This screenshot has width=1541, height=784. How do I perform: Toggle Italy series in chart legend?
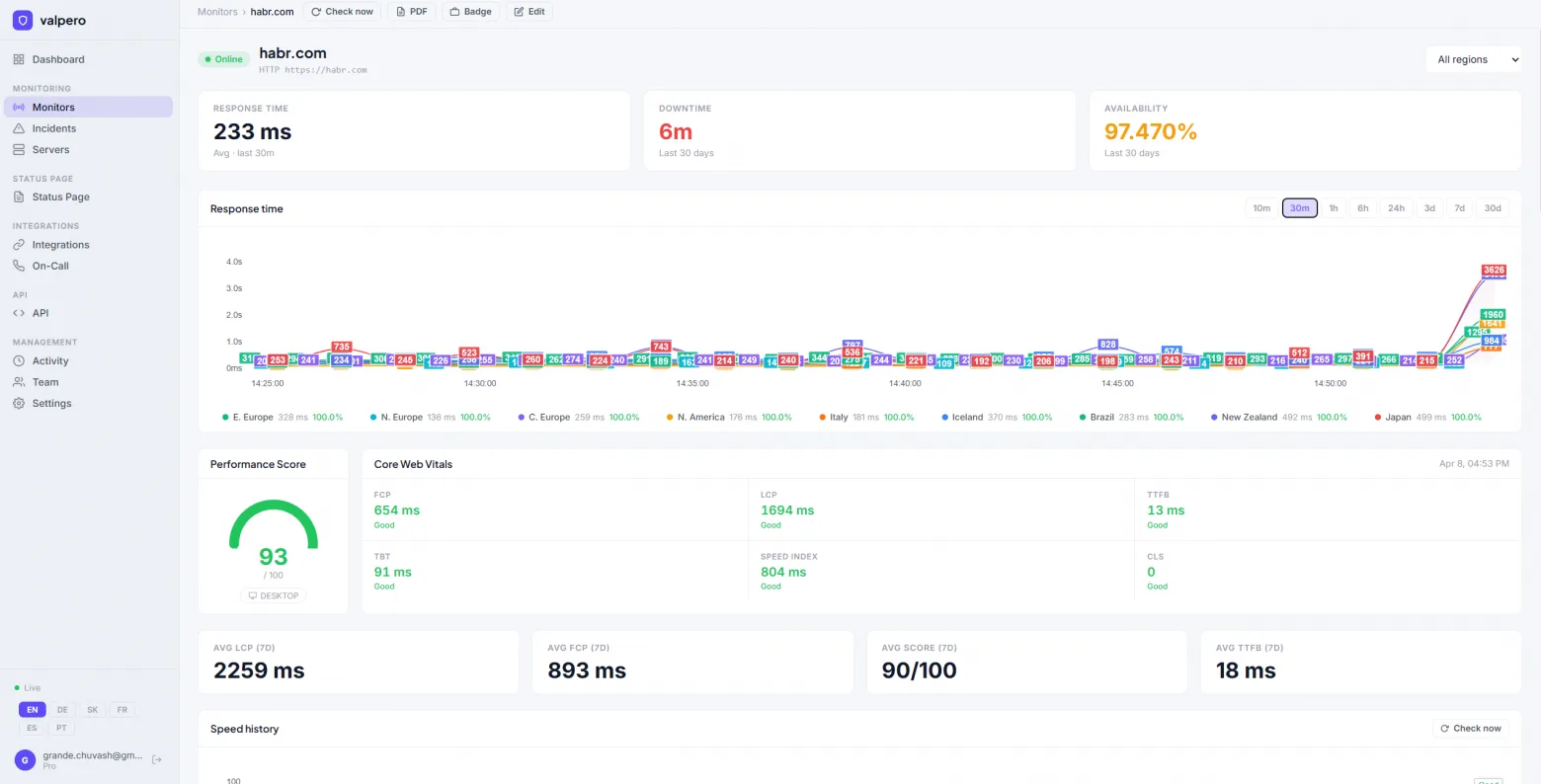[x=867, y=418]
